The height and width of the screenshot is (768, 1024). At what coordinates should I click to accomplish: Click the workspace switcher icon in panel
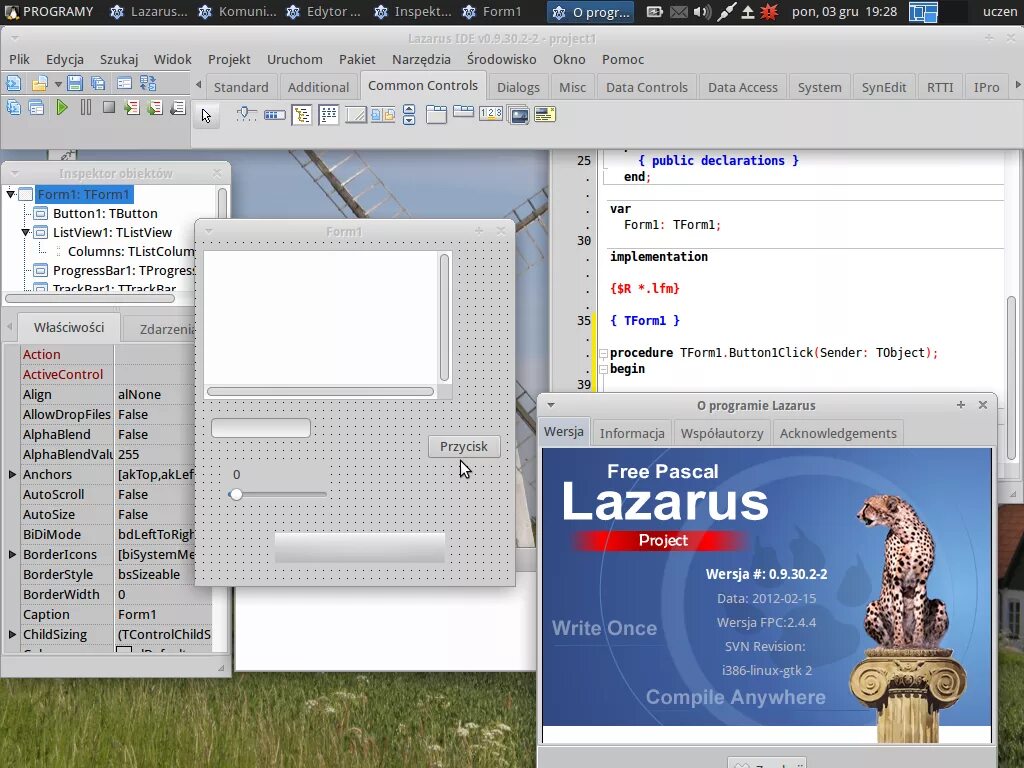tap(923, 12)
